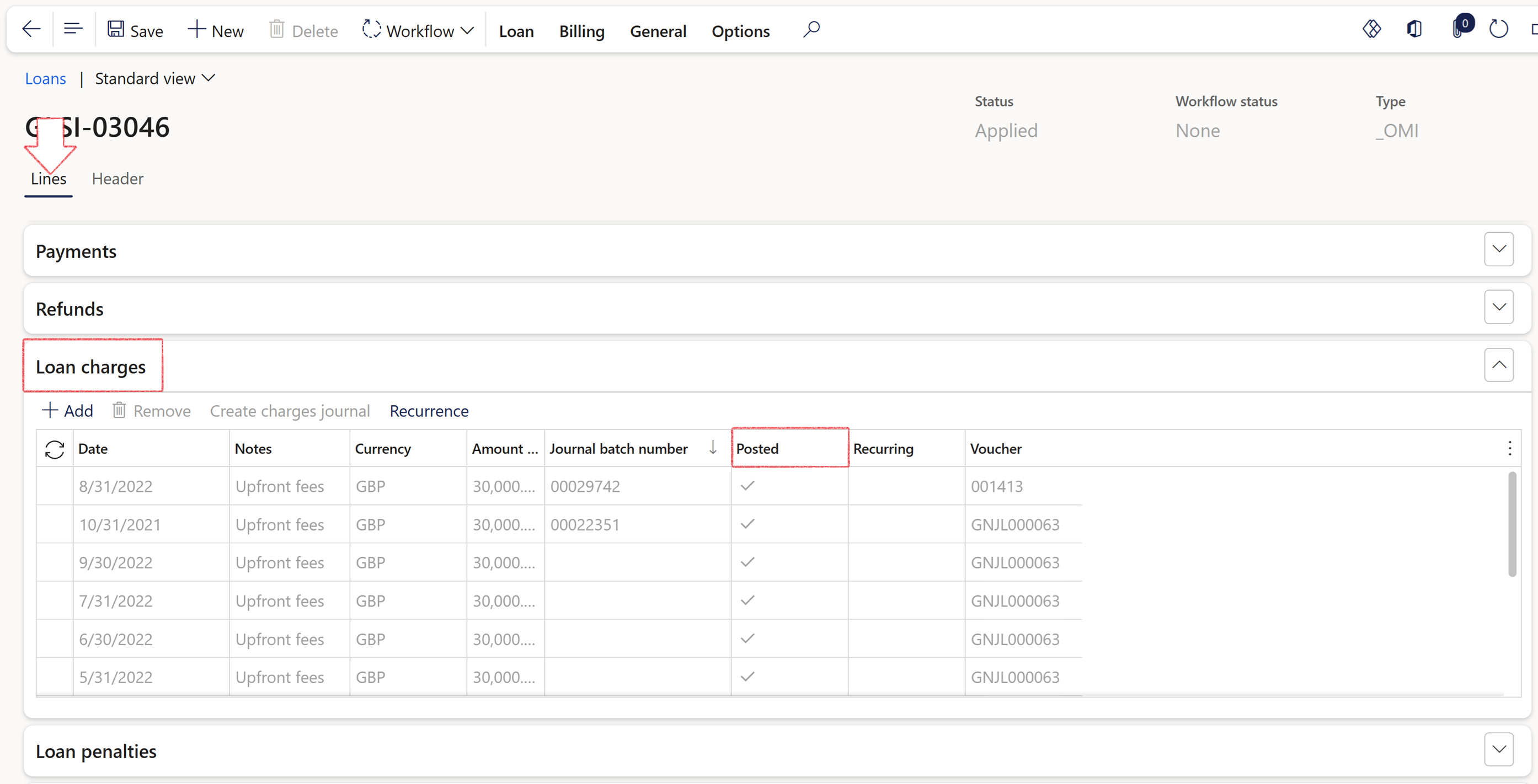1538x784 pixels.
Task: Open grid options three-dot menu
Action: (1509, 449)
